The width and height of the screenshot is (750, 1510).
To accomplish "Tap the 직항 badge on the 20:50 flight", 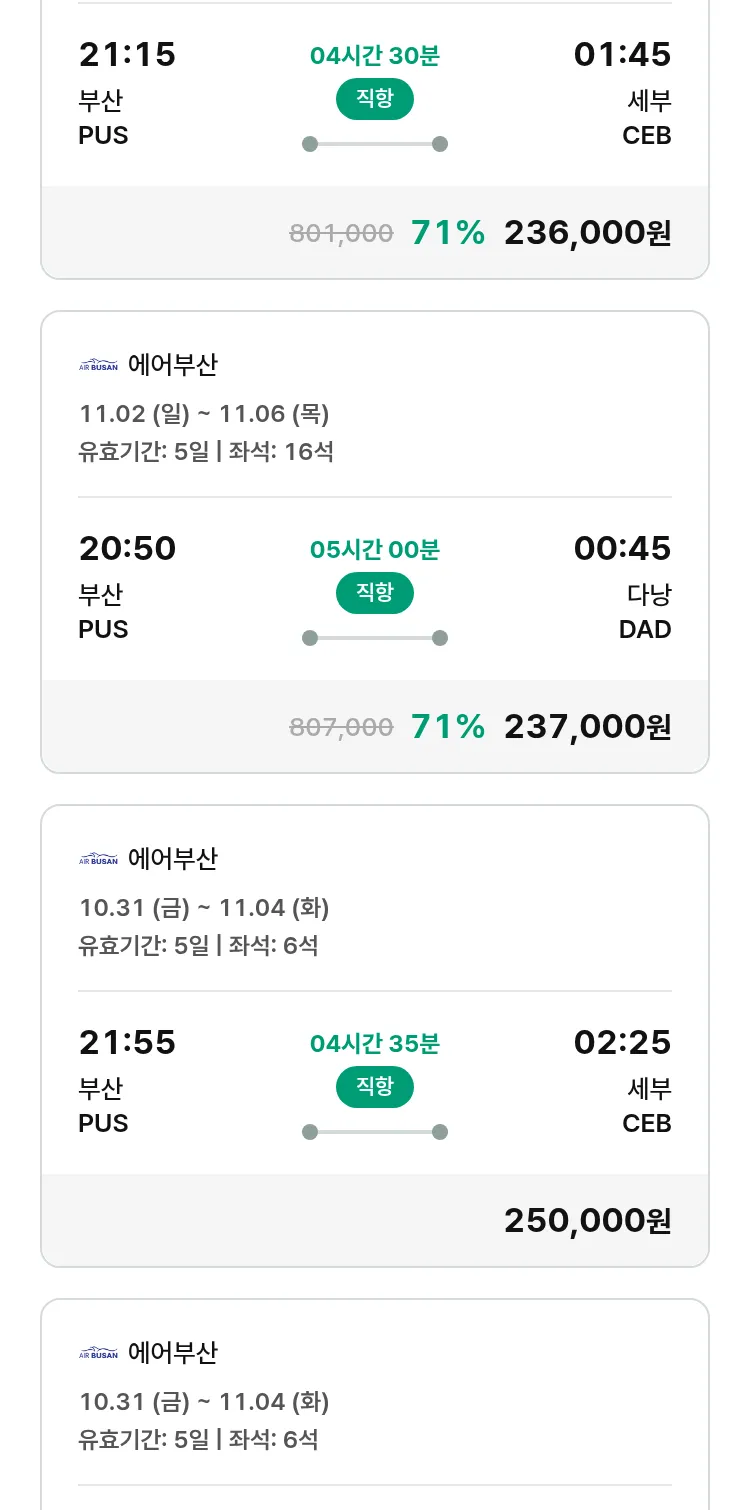I will (x=374, y=593).
